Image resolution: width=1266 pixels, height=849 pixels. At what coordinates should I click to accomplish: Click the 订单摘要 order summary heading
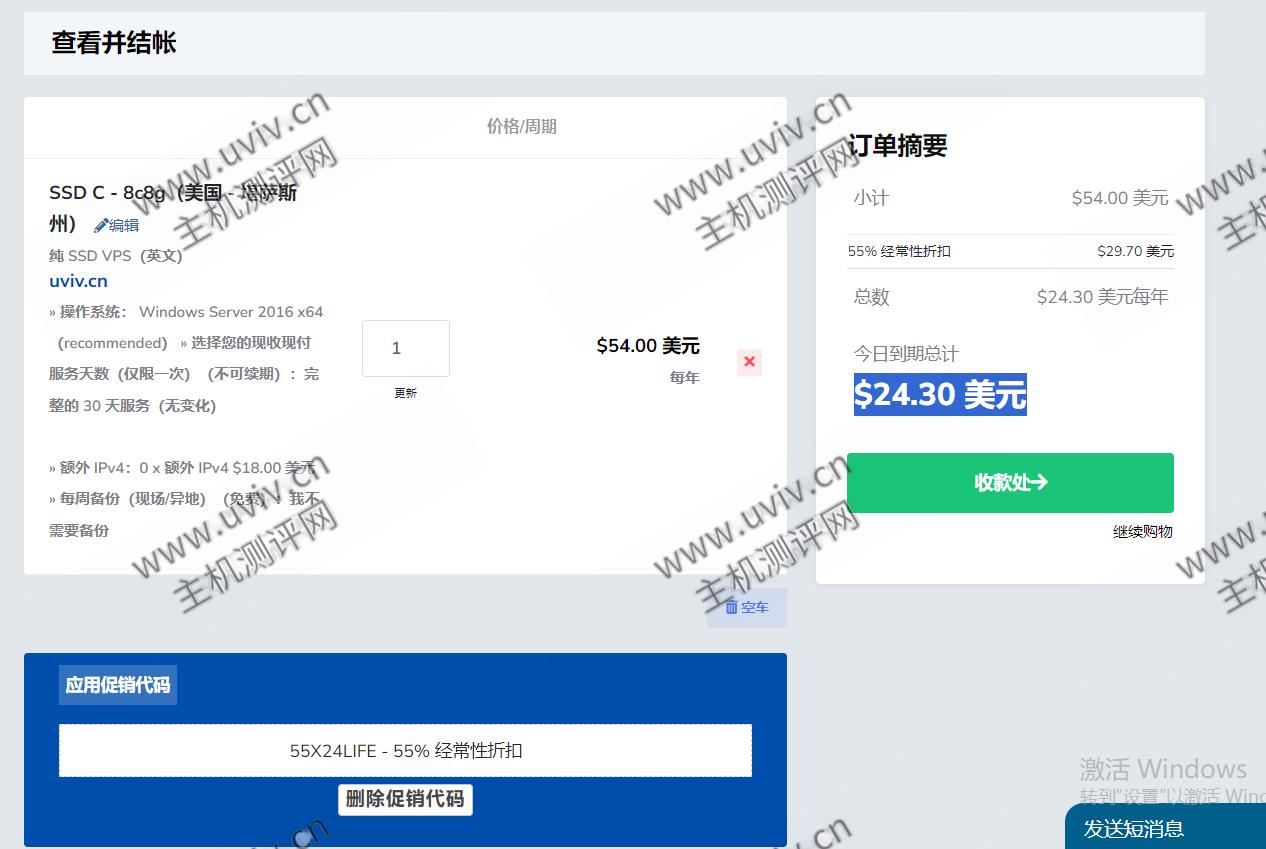[897, 146]
